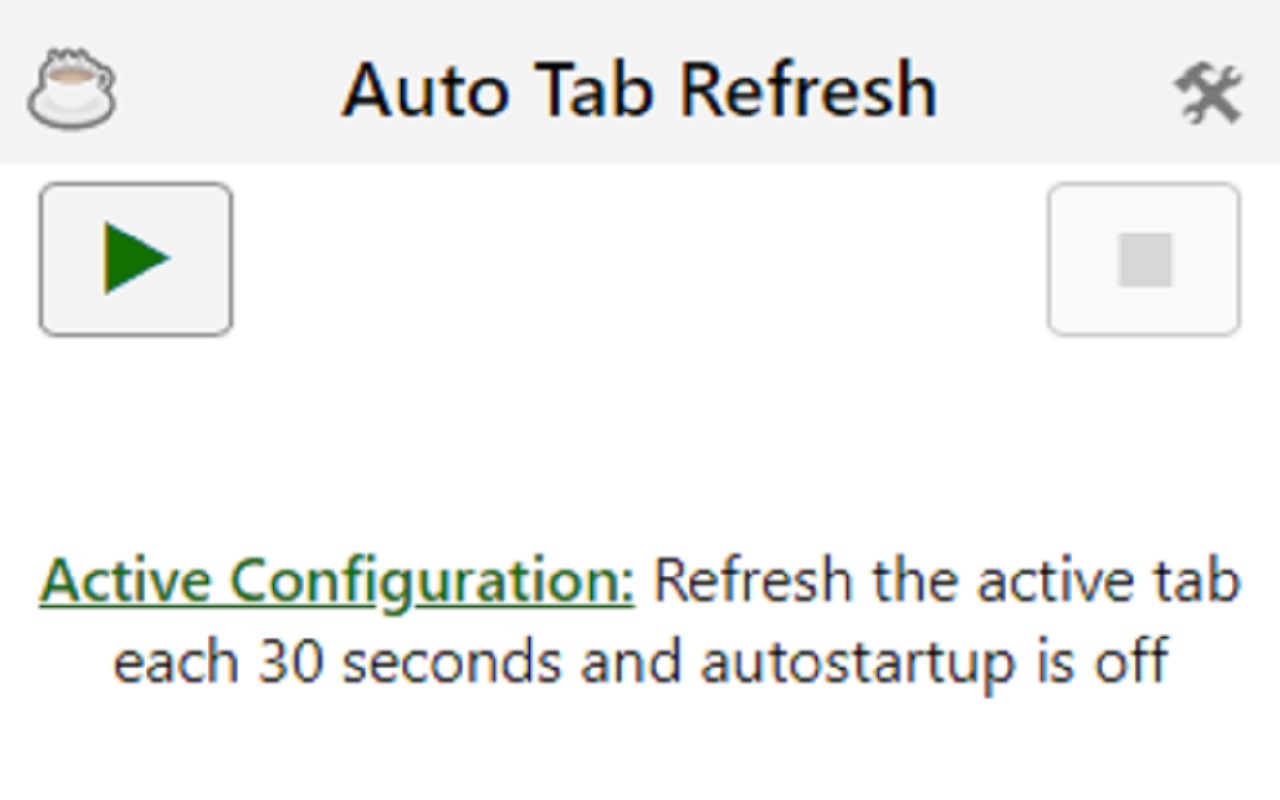Start auto refresh with the green play button
This screenshot has height=800, width=1280.
pos(136,259)
